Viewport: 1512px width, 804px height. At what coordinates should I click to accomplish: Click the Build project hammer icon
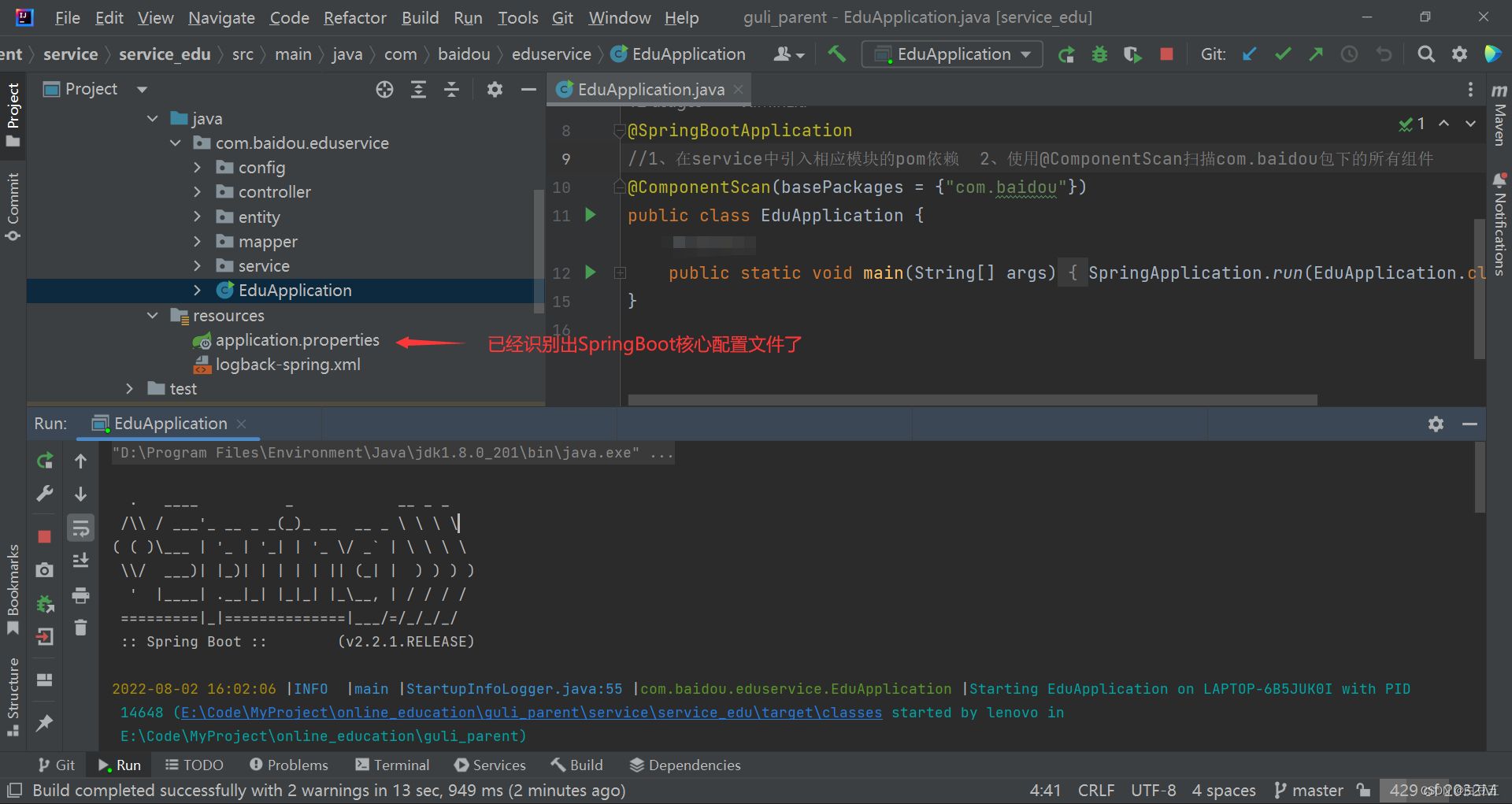836,54
